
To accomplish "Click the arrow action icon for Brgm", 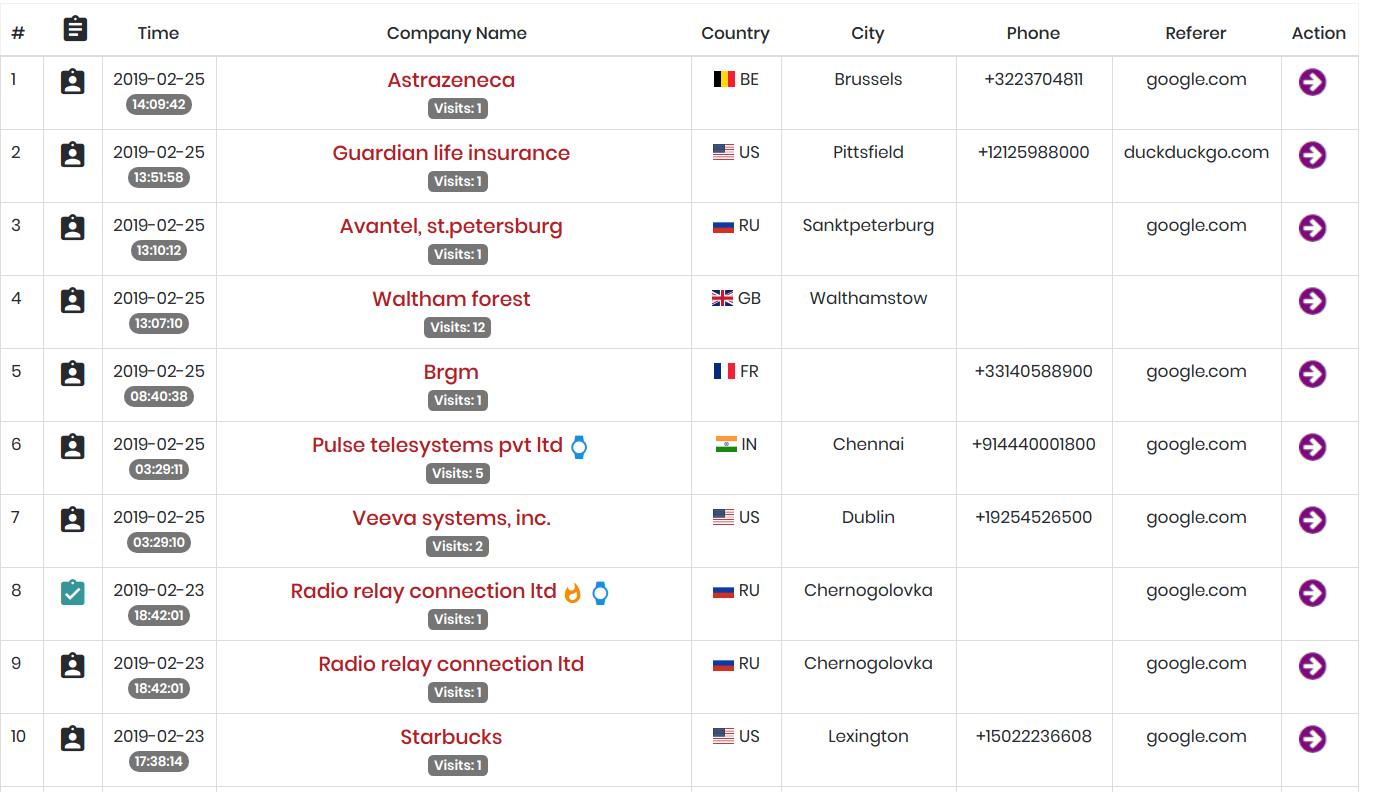I will 1312,374.
